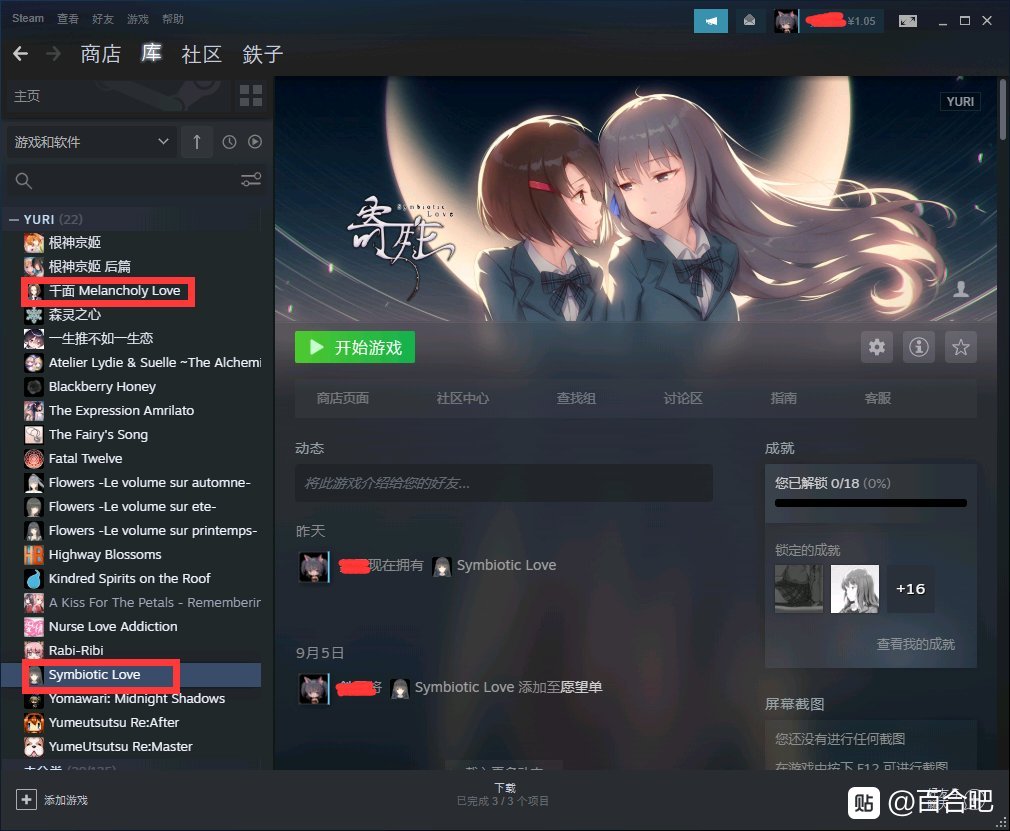1010x831 pixels.
Task: Click the user avatar in title bar
Action: click(x=785, y=21)
